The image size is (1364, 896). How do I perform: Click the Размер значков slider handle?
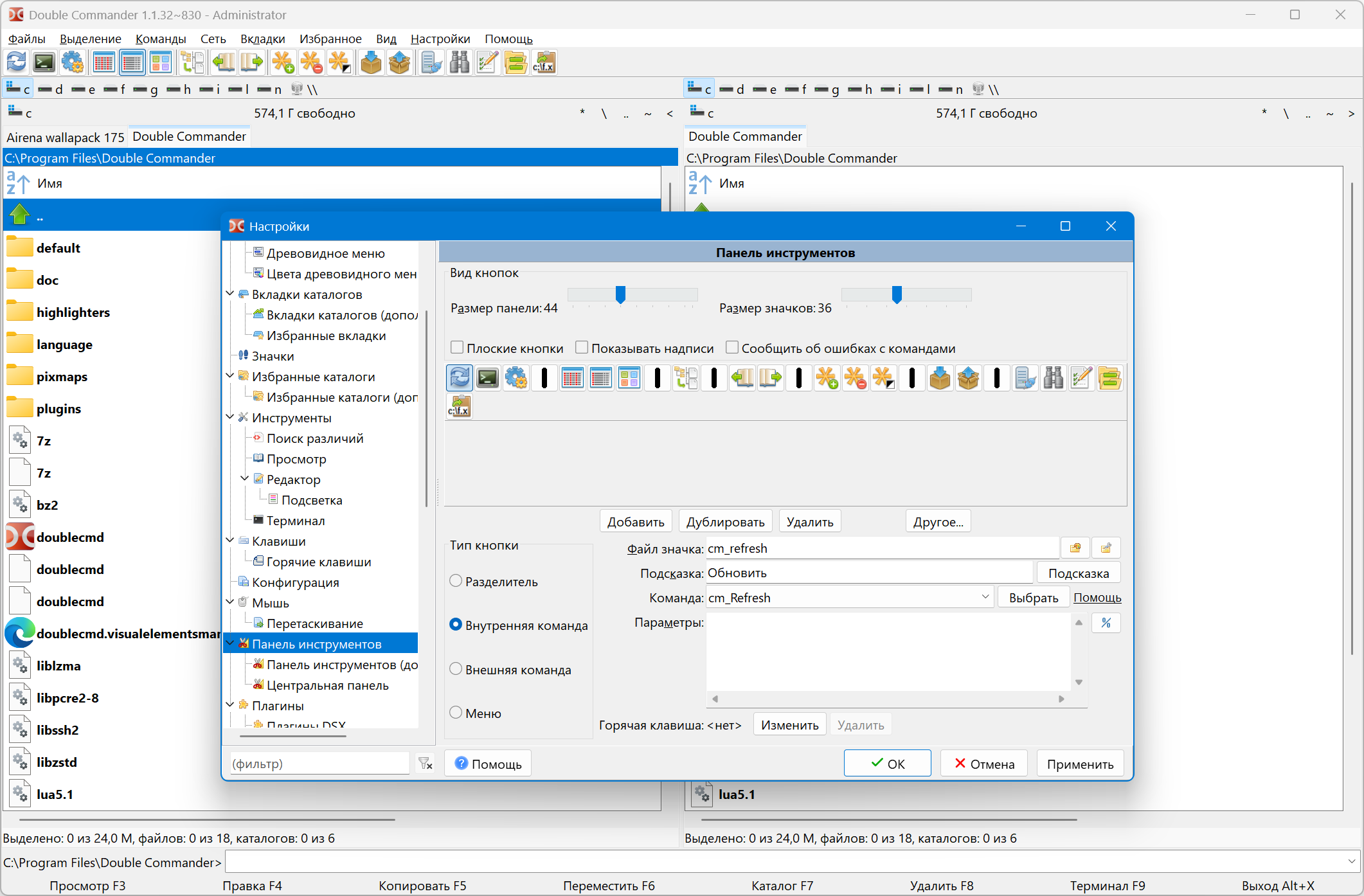(x=897, y=294)
